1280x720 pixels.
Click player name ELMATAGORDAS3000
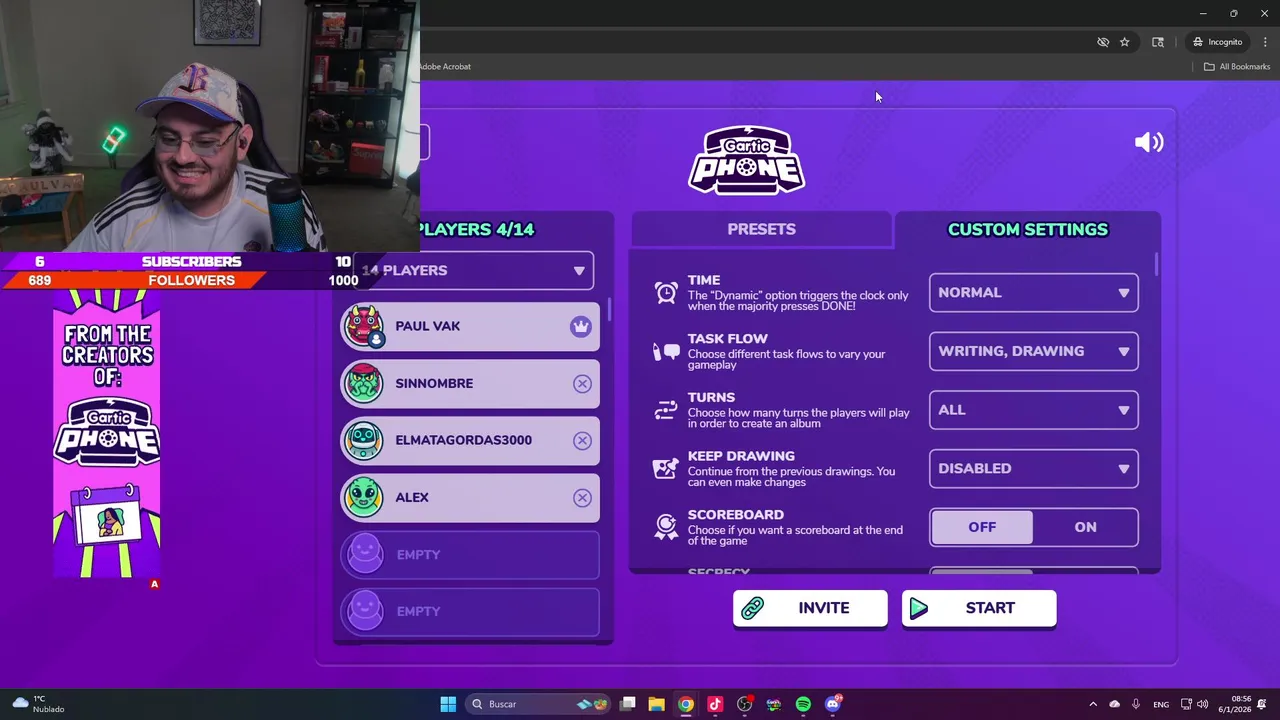463,440
